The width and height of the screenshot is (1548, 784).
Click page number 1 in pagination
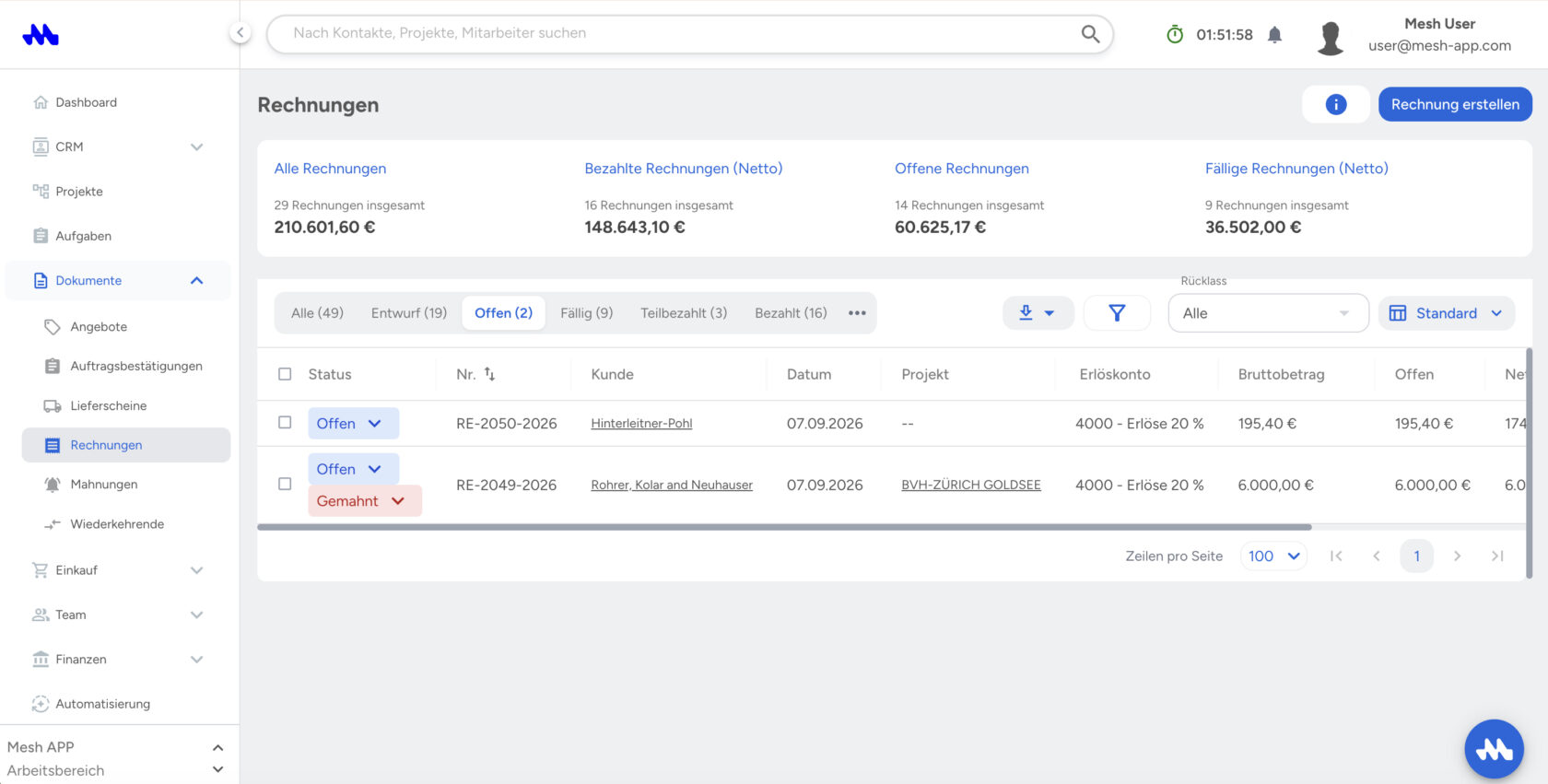[1417, 556]
